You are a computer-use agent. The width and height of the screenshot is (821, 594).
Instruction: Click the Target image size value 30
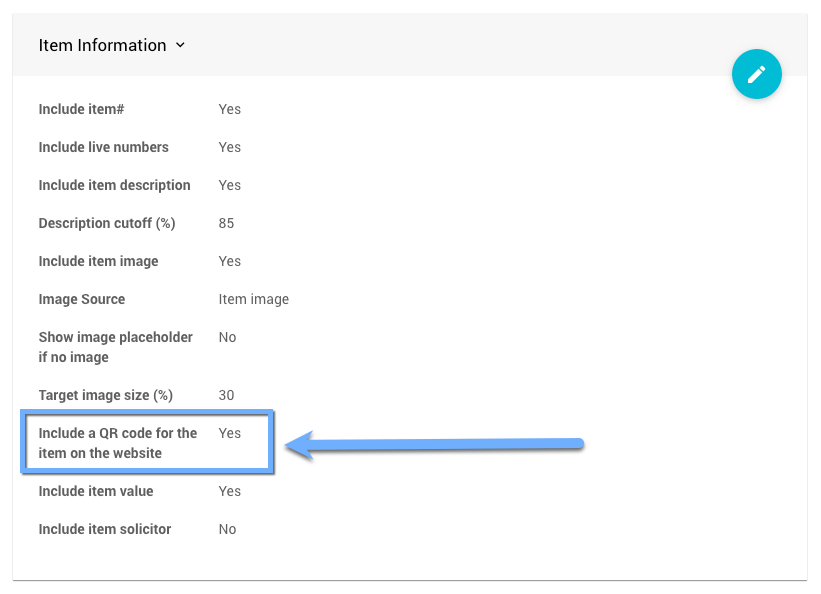pos(226,395)
